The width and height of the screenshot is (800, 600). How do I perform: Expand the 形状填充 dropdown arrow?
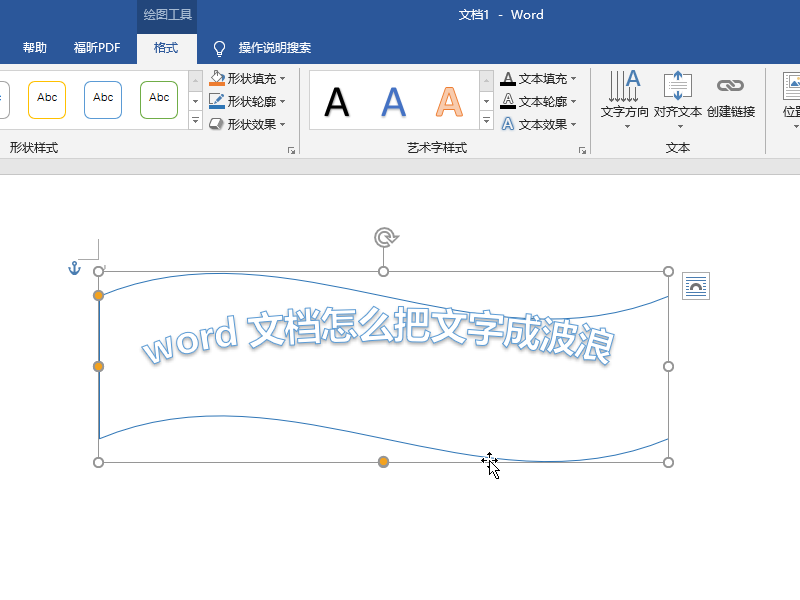(283, 79)
